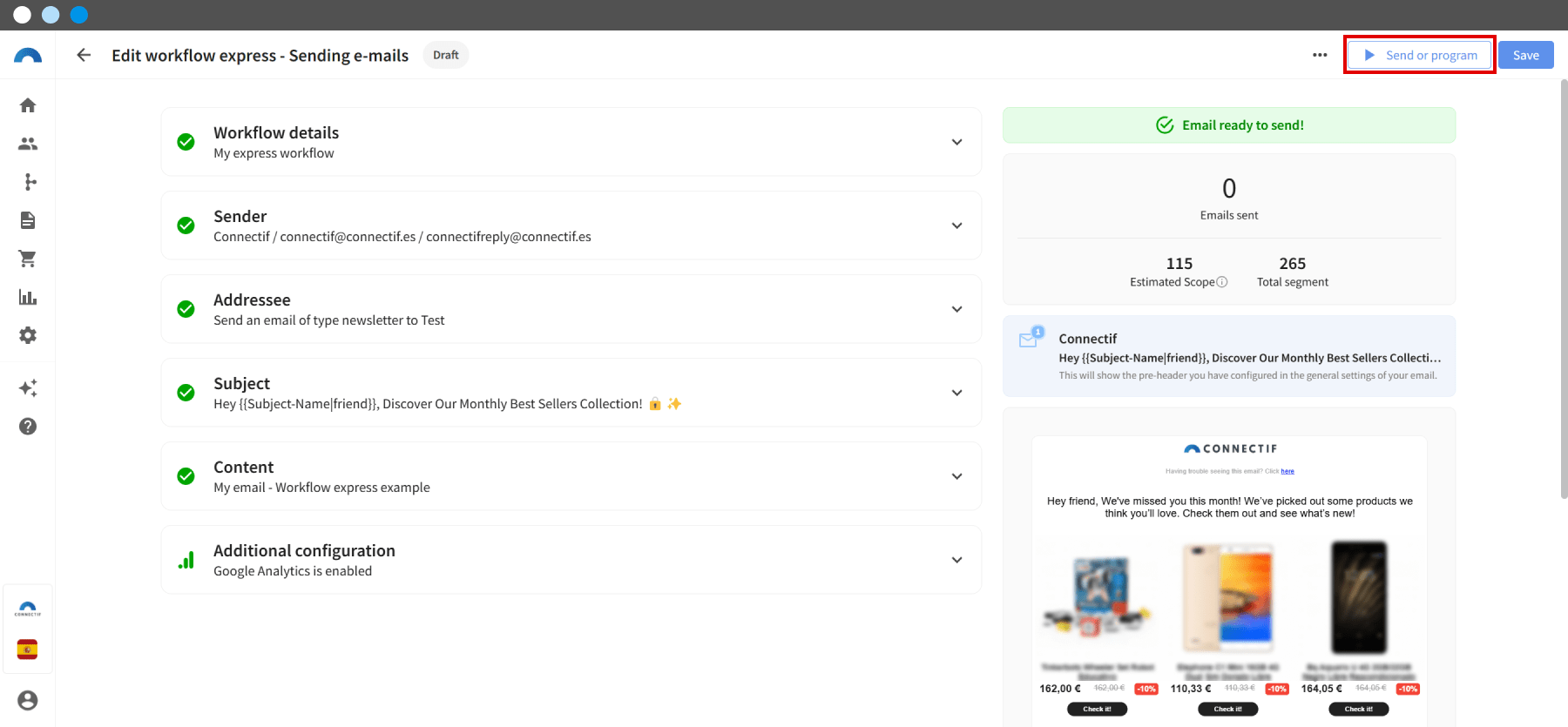Click the inbox envelope preview icon
Screen dimensions: 1568x727
click(x=1031, y=337)
